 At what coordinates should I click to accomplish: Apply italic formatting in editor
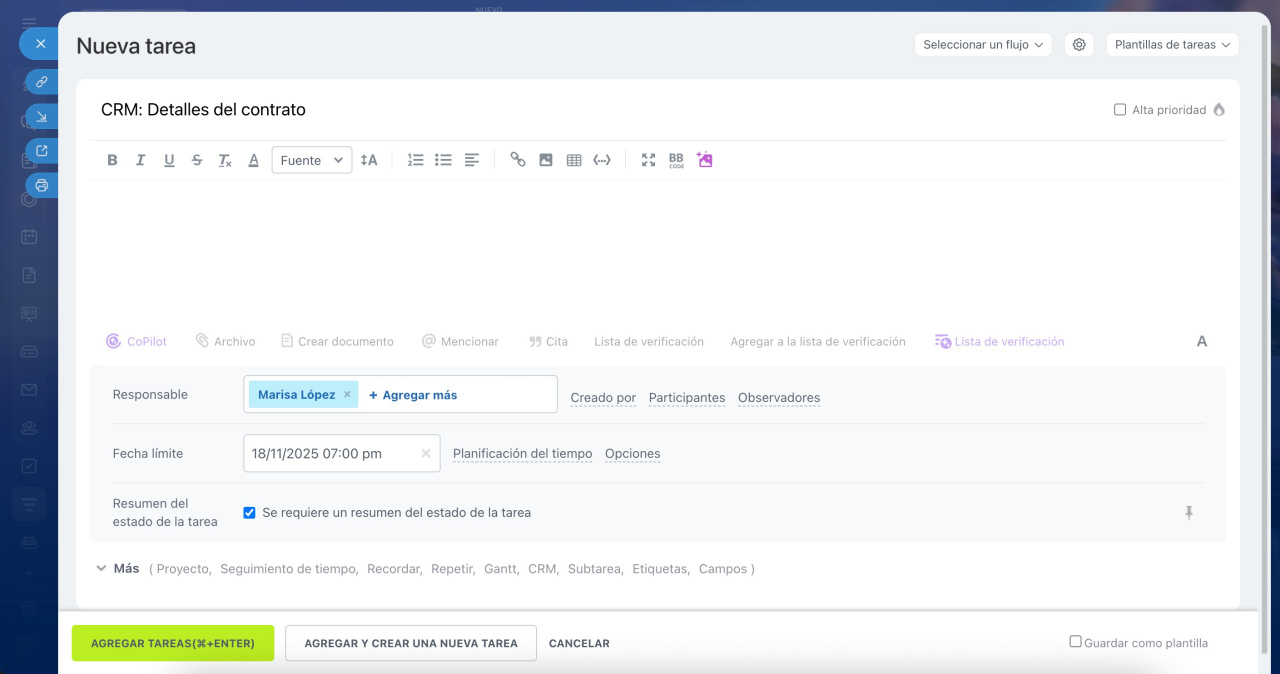point(140,160)
